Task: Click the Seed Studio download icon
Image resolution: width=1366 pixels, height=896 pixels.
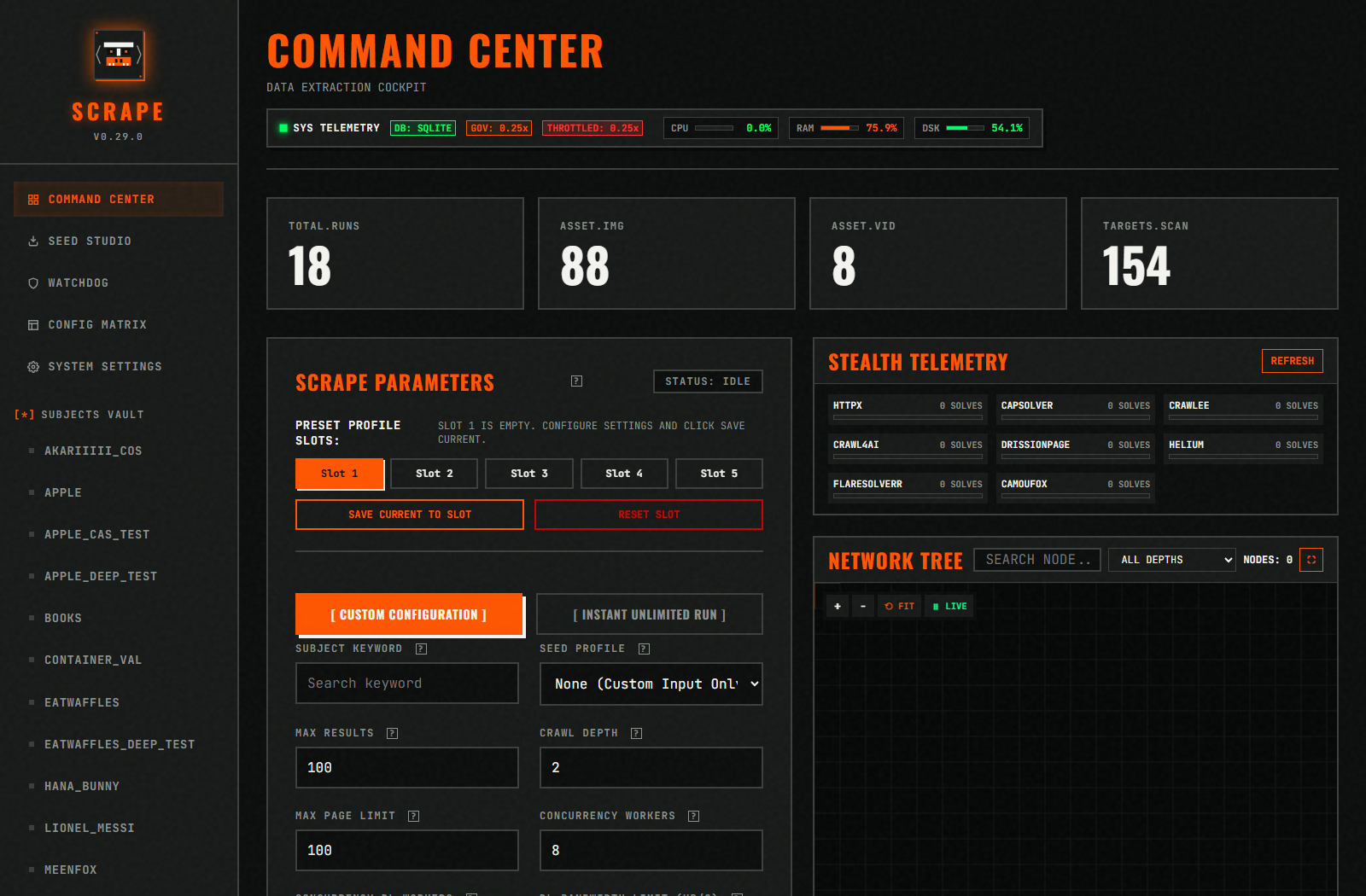Action: 33,241
